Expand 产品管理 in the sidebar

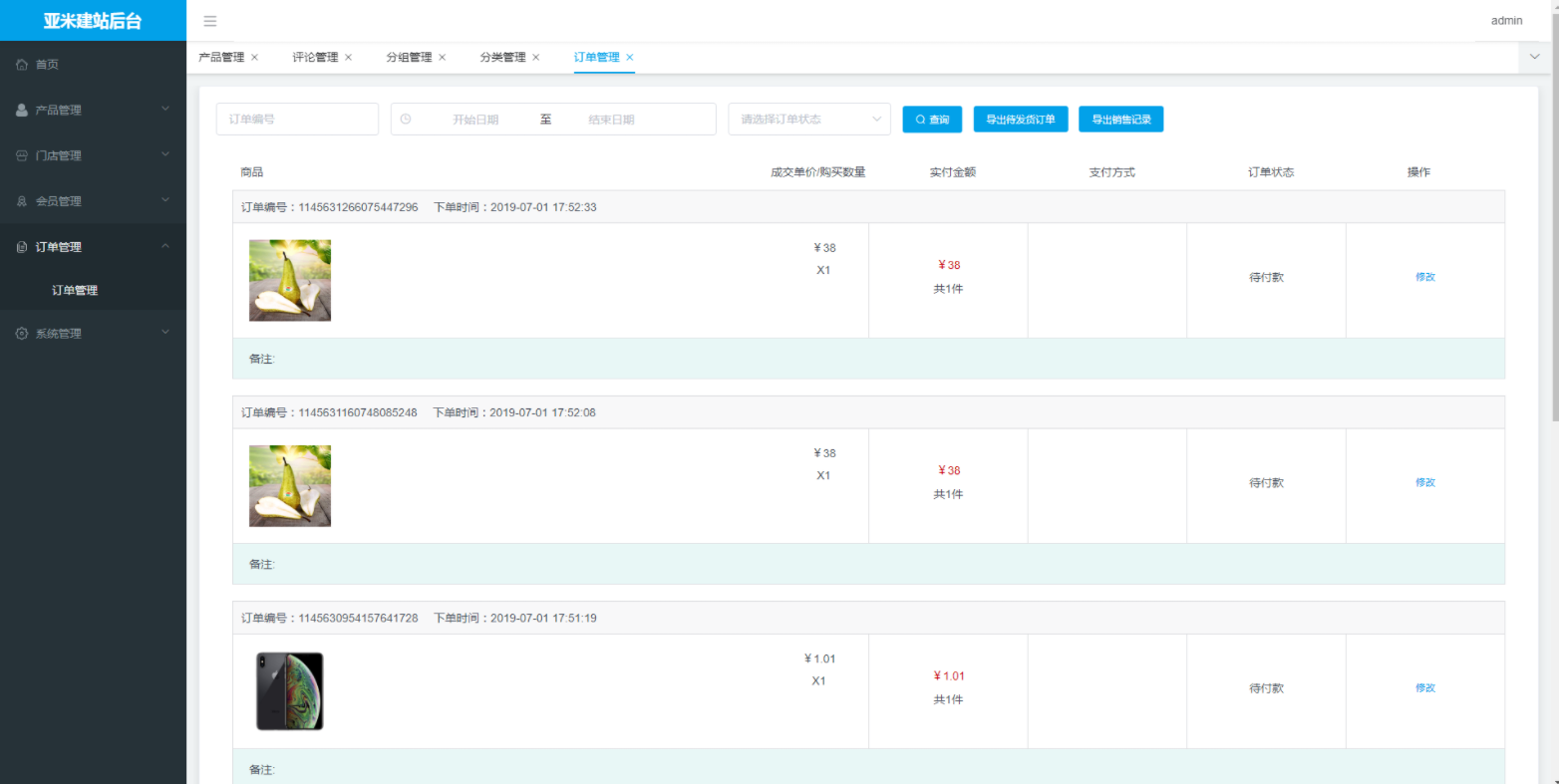pos(93,110)
